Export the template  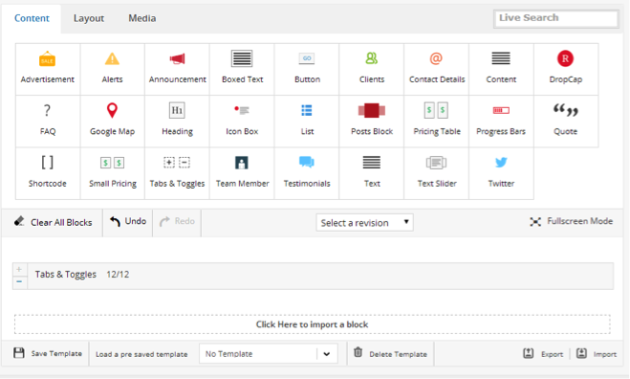click(x=543, y=354)
